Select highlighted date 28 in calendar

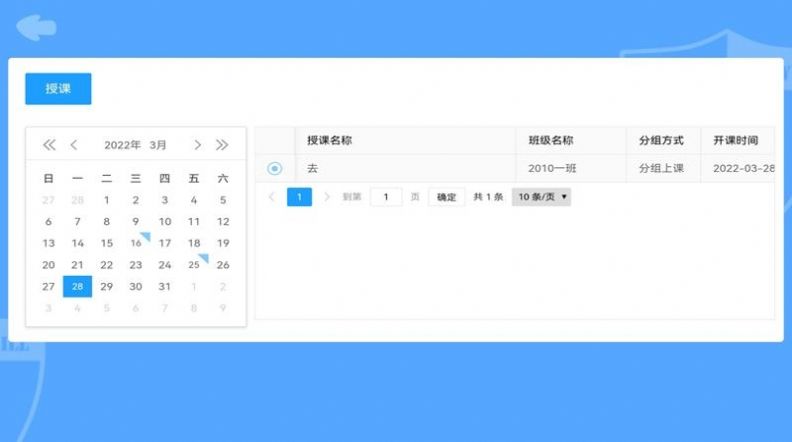pyautogui.click(x=77, y=286)
